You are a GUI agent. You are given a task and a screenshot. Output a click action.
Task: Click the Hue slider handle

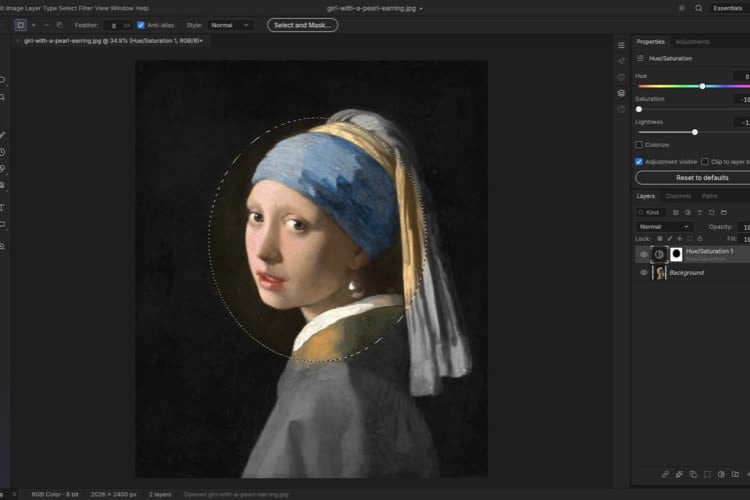point(702,86)
